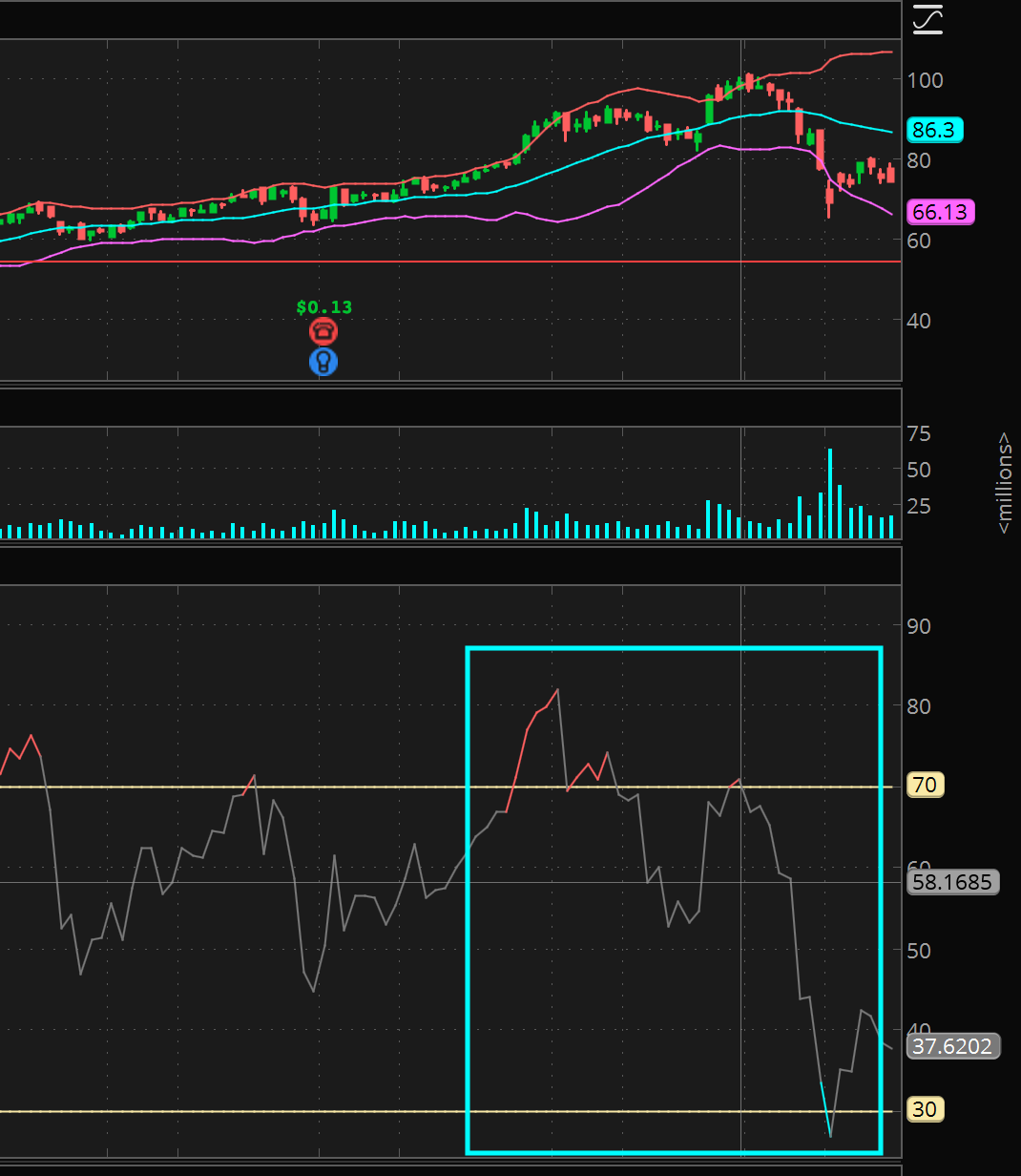Click the 75 volume axis label
The image size is (1021, 1176).
click(x=920, y=434)
